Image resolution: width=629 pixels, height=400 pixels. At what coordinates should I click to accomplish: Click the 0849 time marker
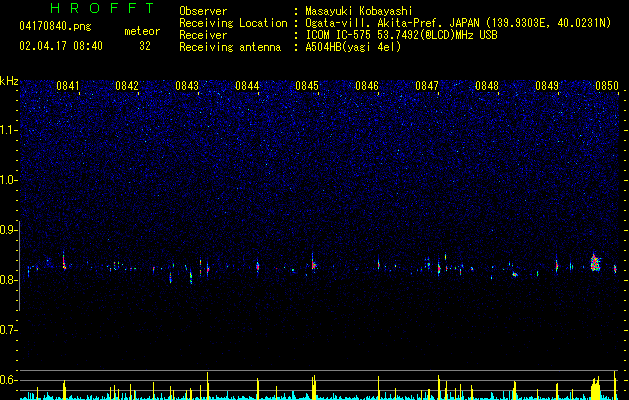click(x=547, y=86)
